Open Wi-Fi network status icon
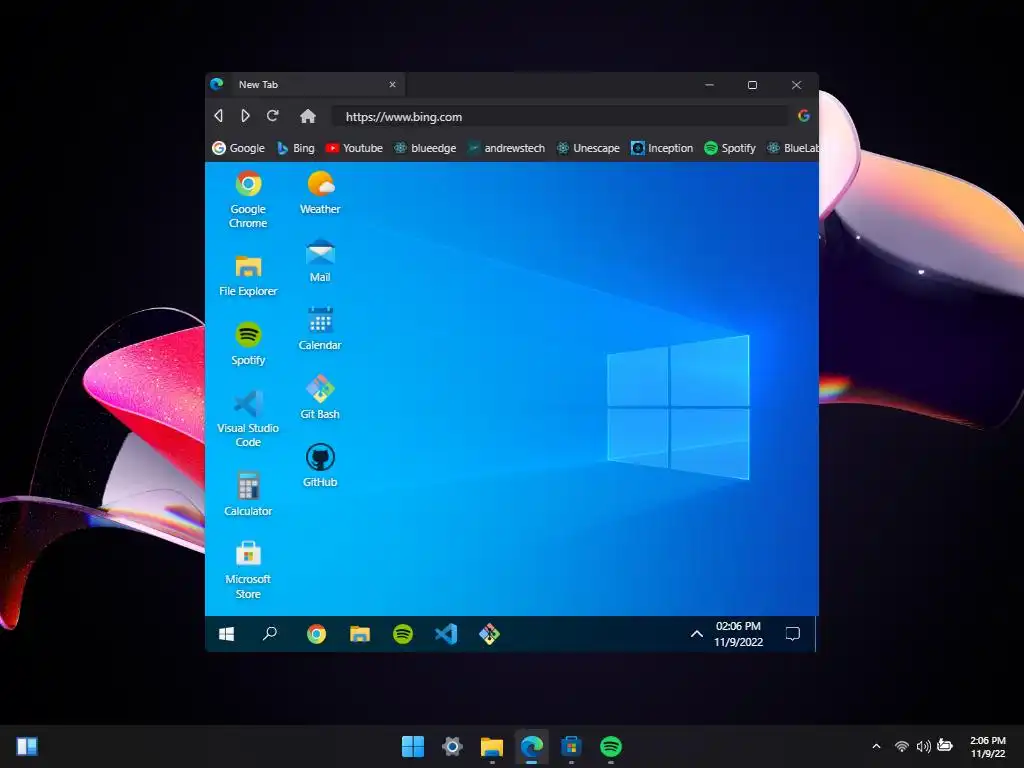This screenshot has width=1024, height=768. [902, 746]
